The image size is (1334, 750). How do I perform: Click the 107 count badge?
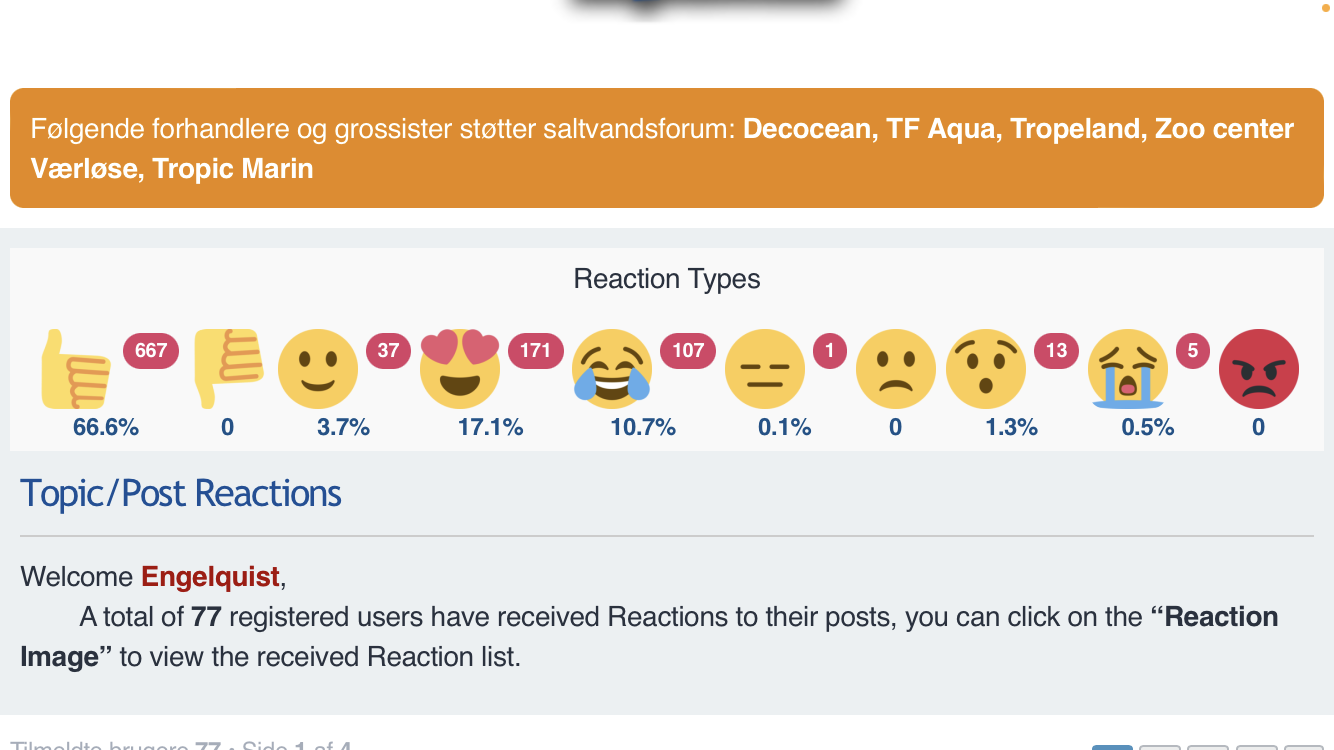(x=688, y=351)
